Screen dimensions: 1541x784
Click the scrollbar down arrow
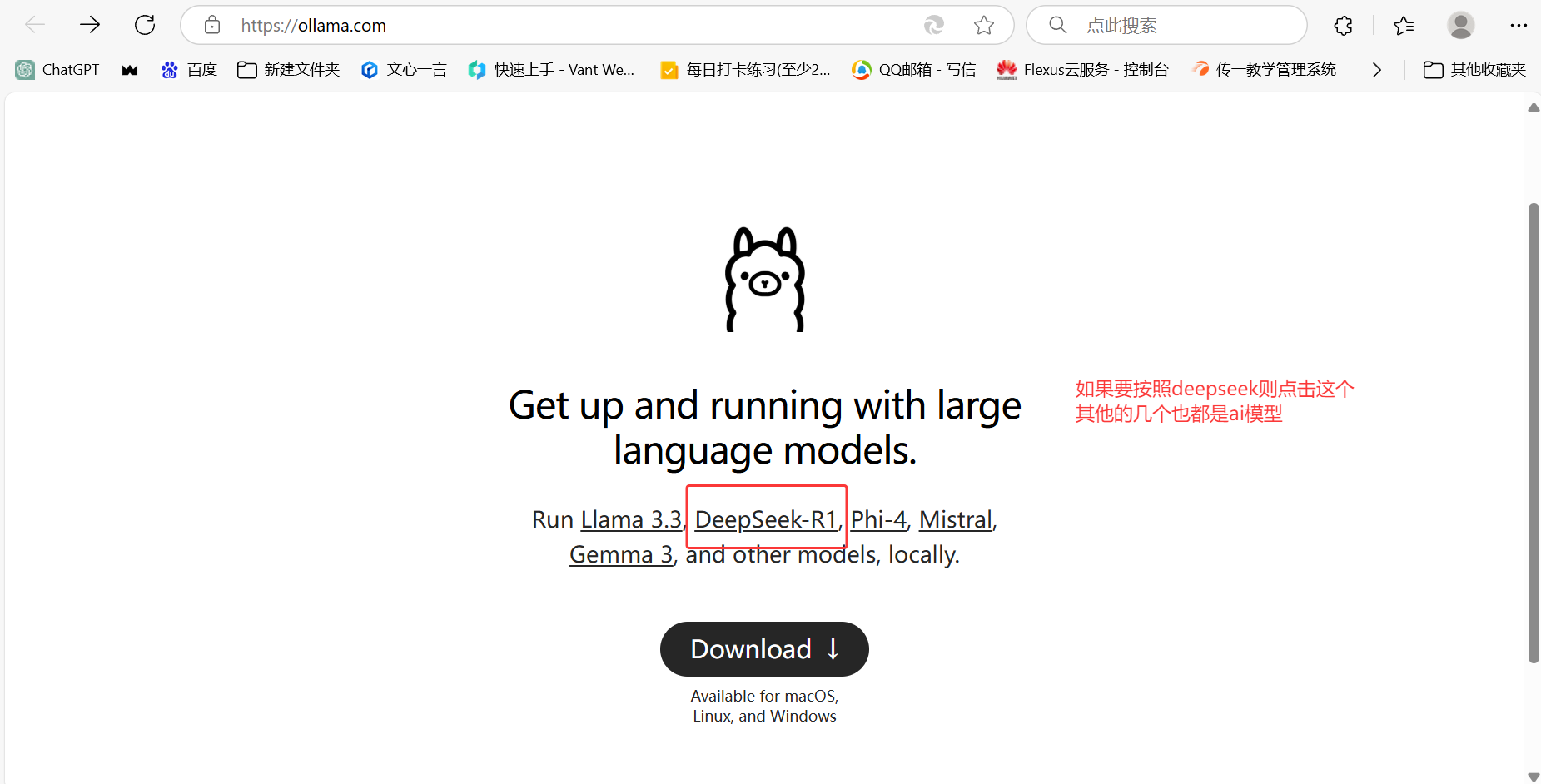1534,777
